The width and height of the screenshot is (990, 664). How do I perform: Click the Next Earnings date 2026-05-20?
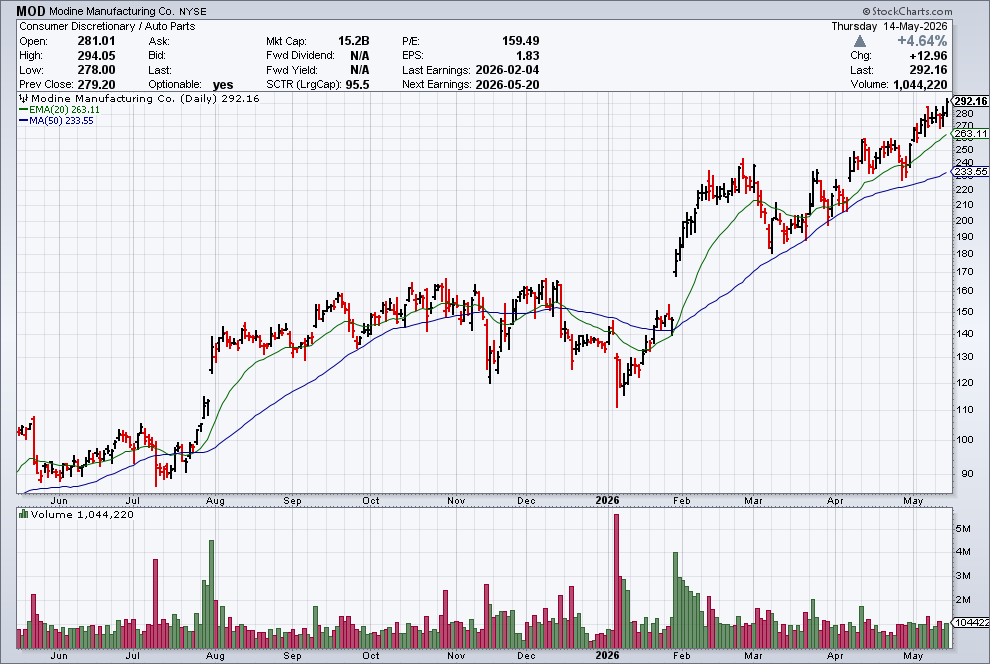coord(508,85)
